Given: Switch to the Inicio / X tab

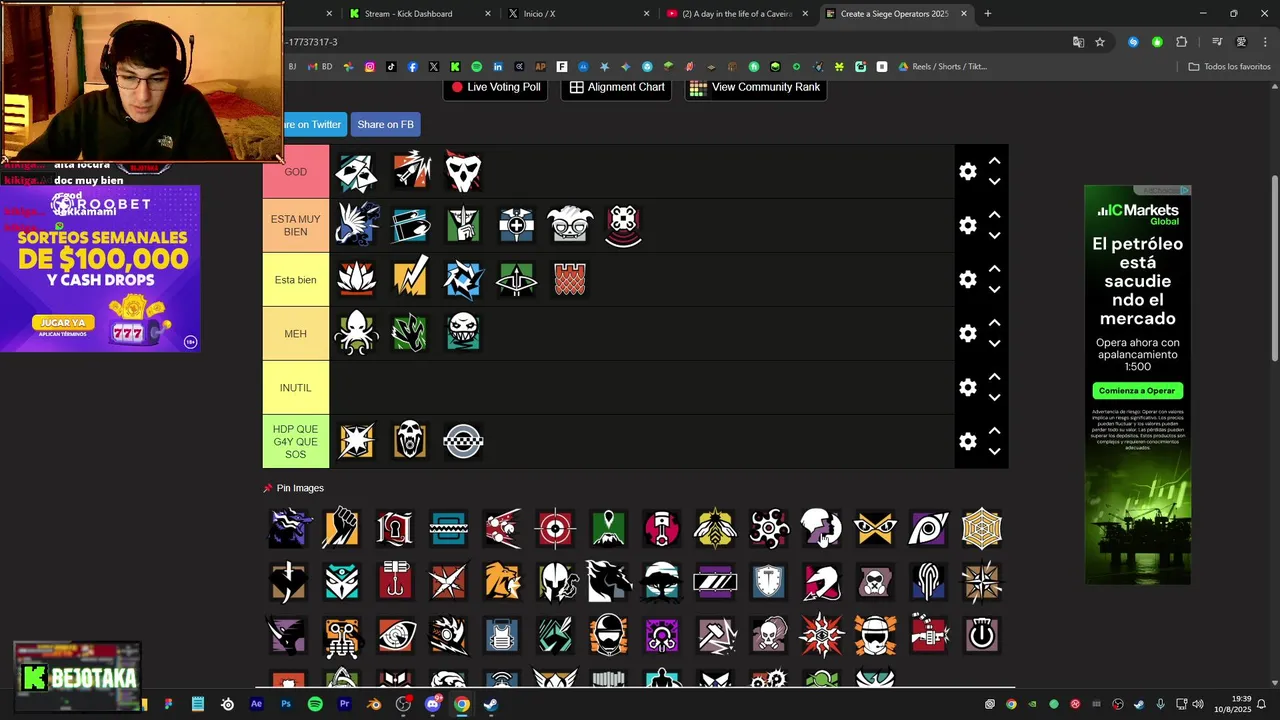Looking at the screenshot, I should coord(578,14).
